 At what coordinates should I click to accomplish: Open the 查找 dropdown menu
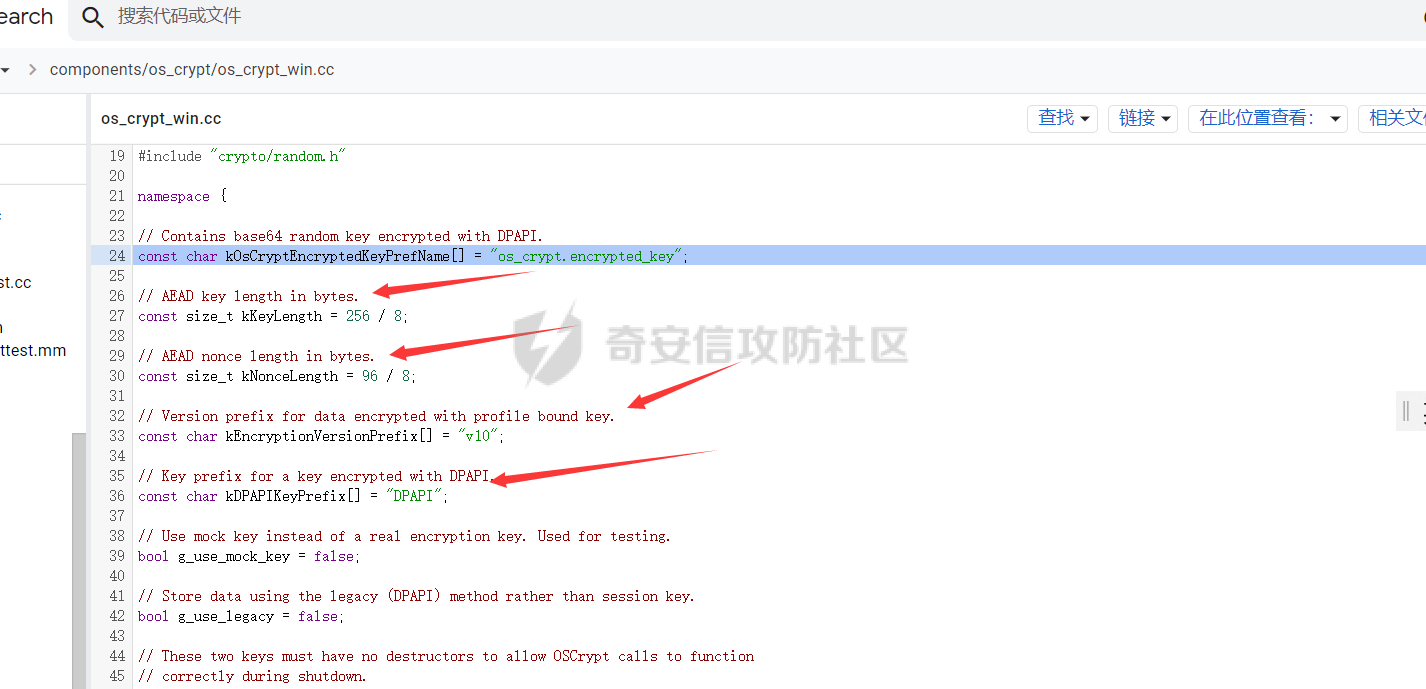point(1062,118)
